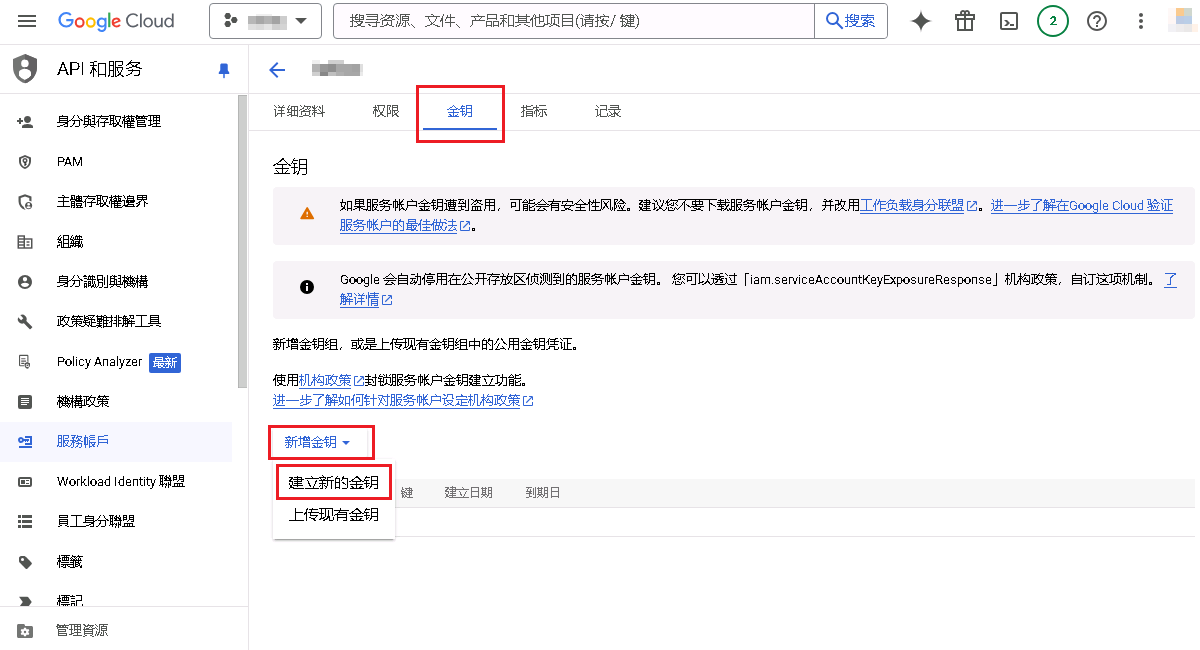Go back using the left arrow
1200x650 pixels.
(x=277, y=70)
